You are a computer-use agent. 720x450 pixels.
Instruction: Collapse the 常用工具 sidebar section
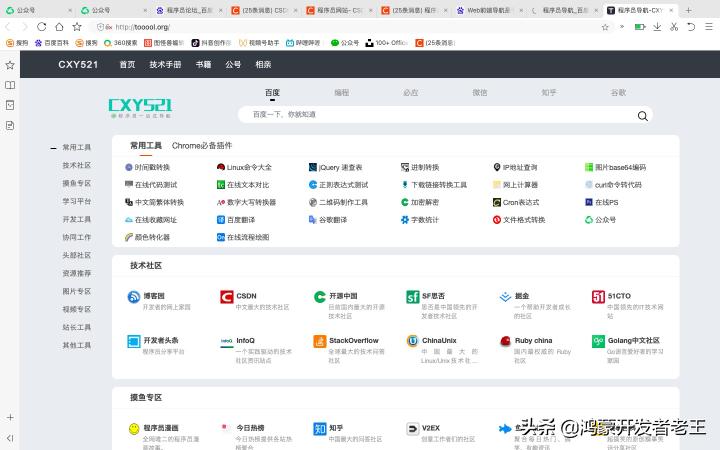coord(53,148)
